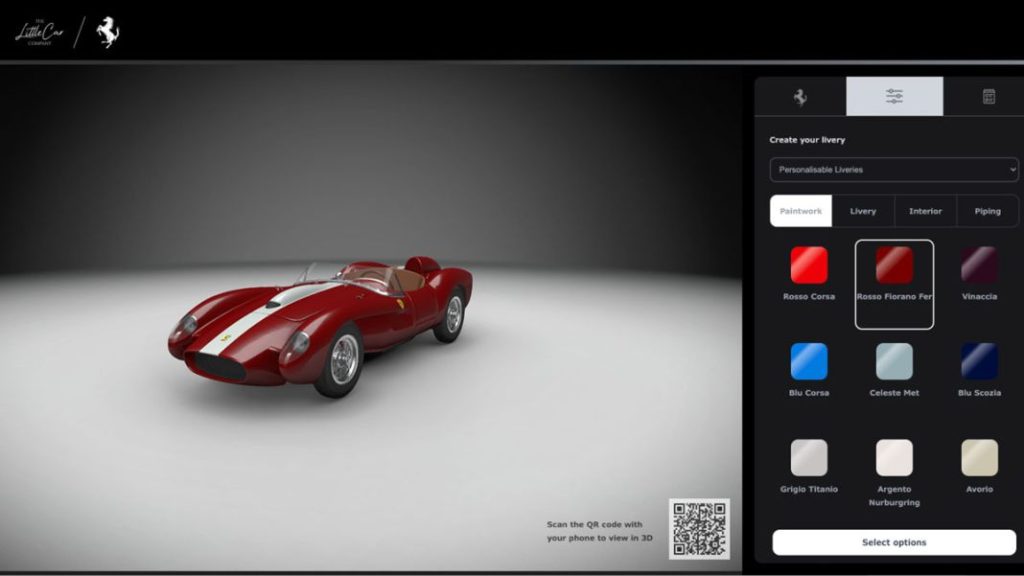Open the Interior tab
Screen dimensions: 1024x576
(925, 211)
